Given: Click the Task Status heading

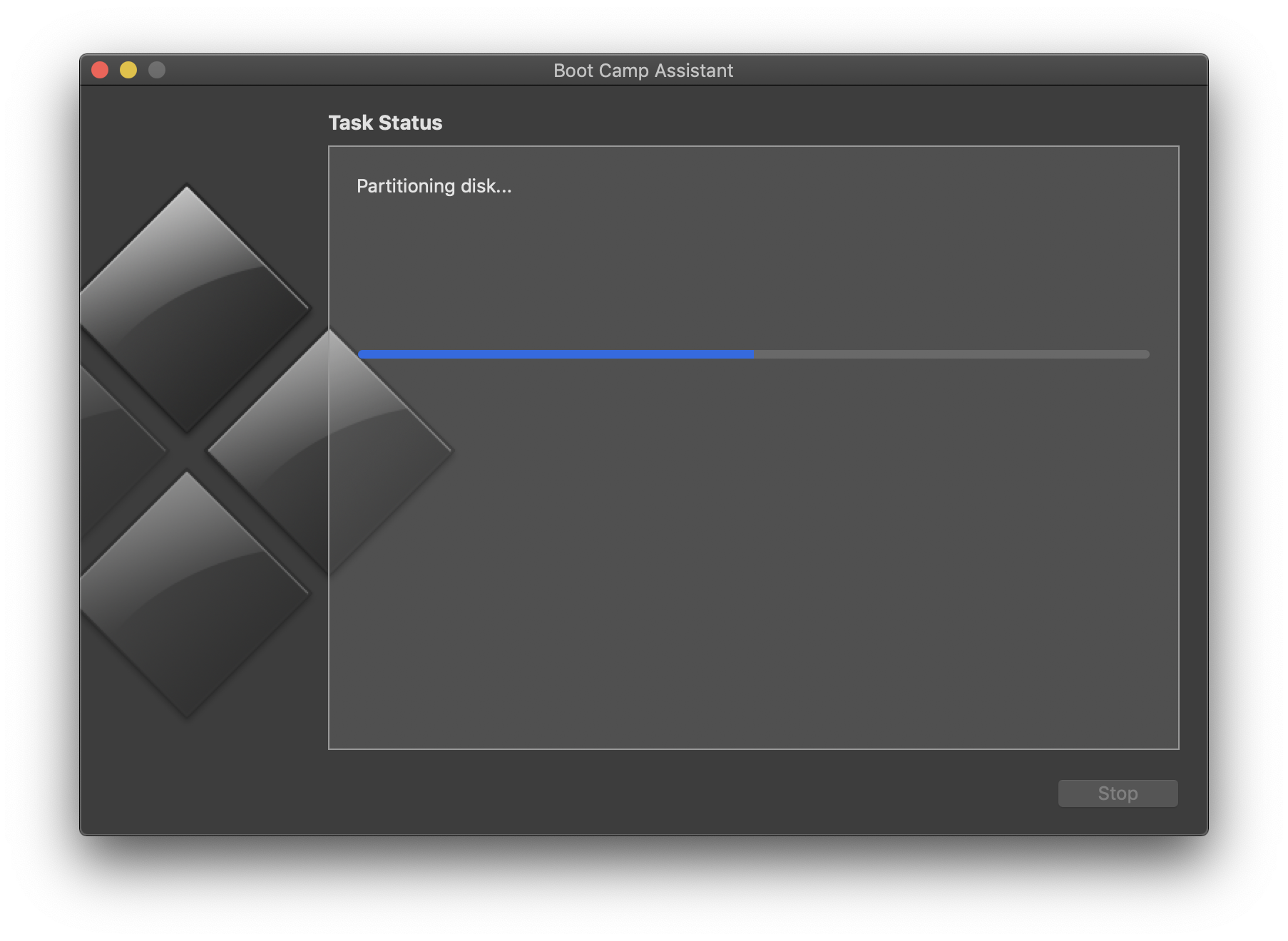Looking at the screenshot, I should (385, 123).
